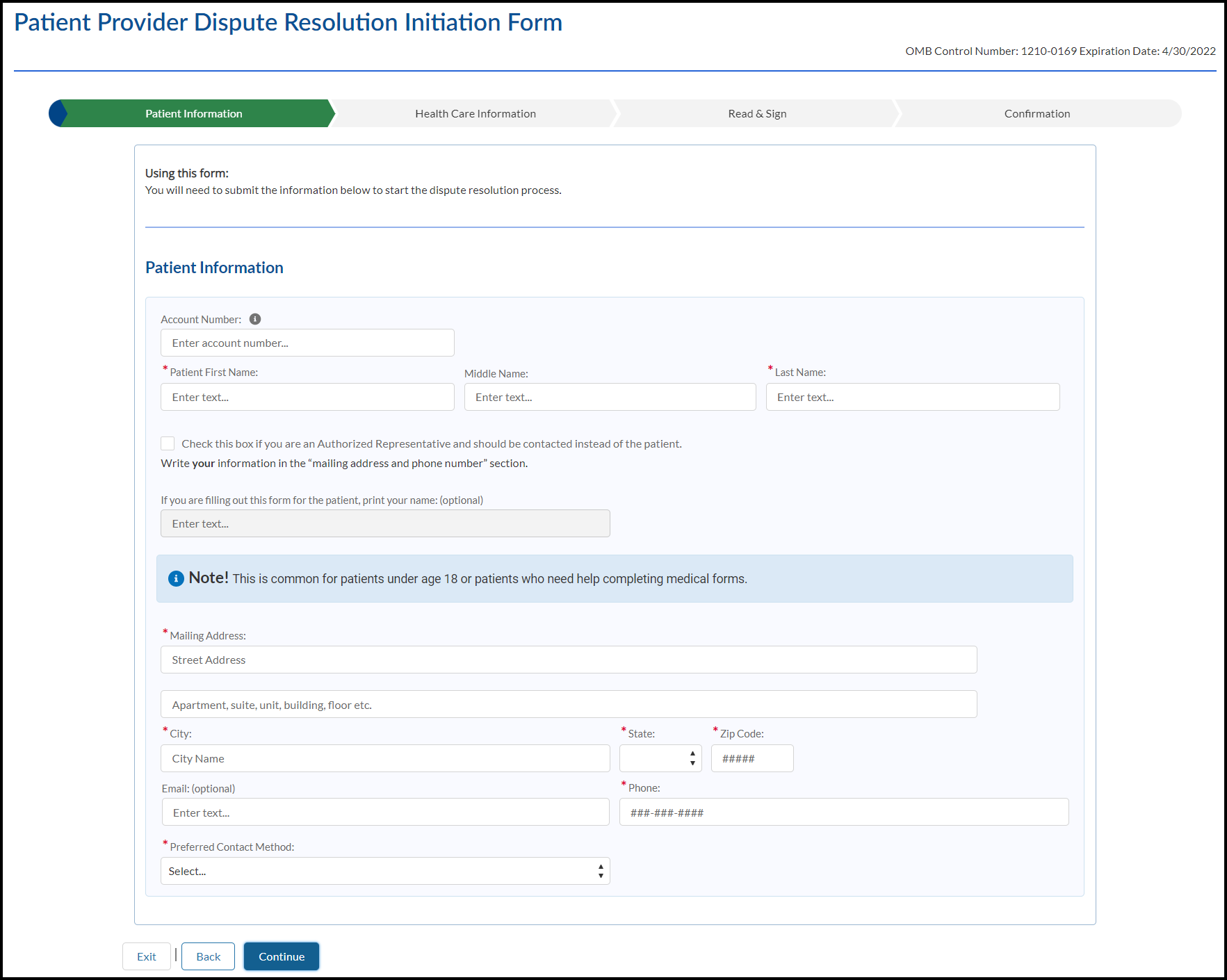Open the Read & Sign step
This screenshot has height=980, width=1227.
[756, 113]
